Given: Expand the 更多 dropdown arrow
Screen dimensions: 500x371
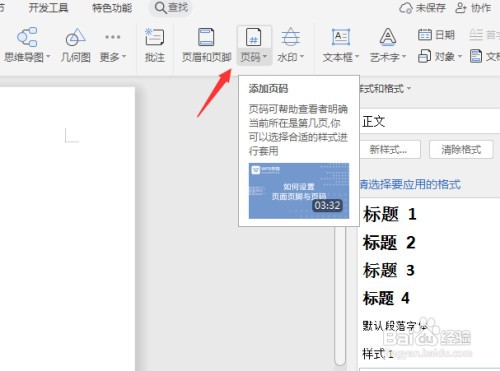Looking at the screenshot, I should click(124, 57).
